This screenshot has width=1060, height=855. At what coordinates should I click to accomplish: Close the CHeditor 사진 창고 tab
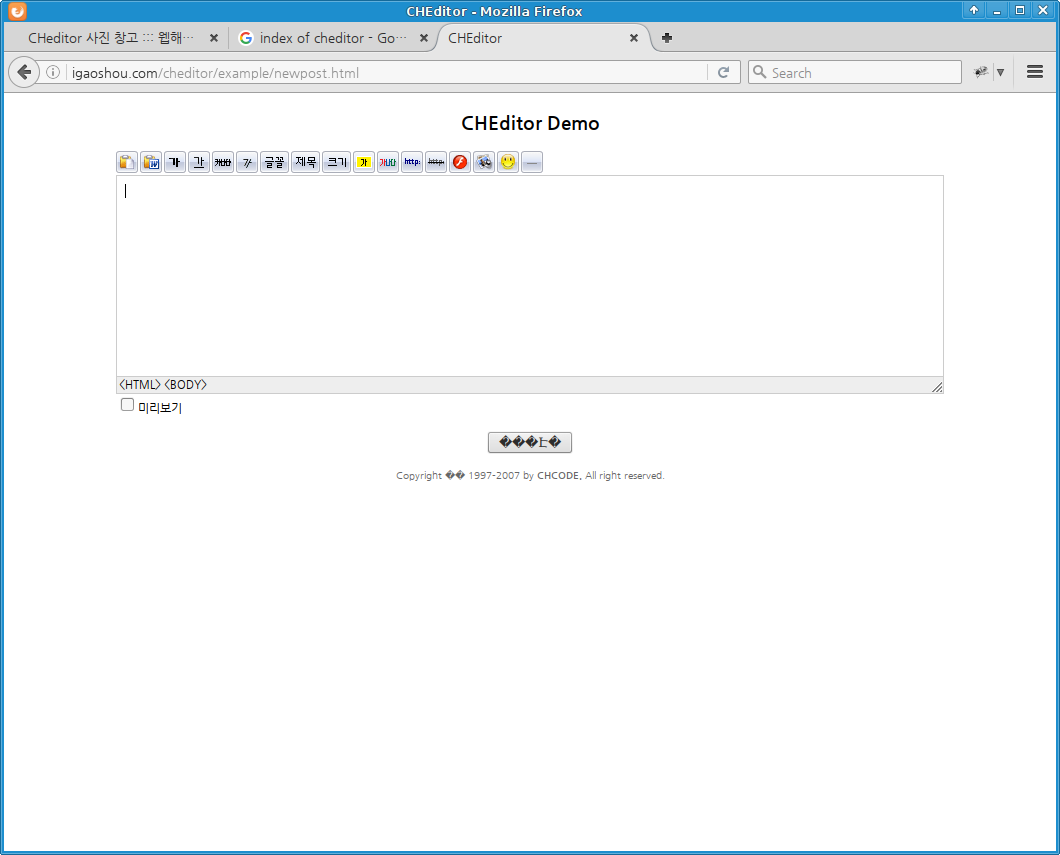coord(214,38)
